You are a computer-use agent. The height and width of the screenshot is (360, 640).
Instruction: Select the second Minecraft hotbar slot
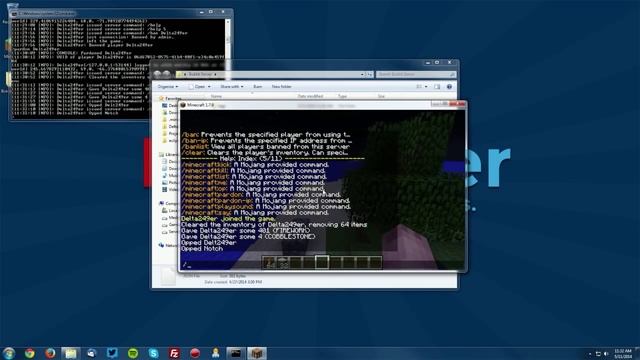point(282,262)
